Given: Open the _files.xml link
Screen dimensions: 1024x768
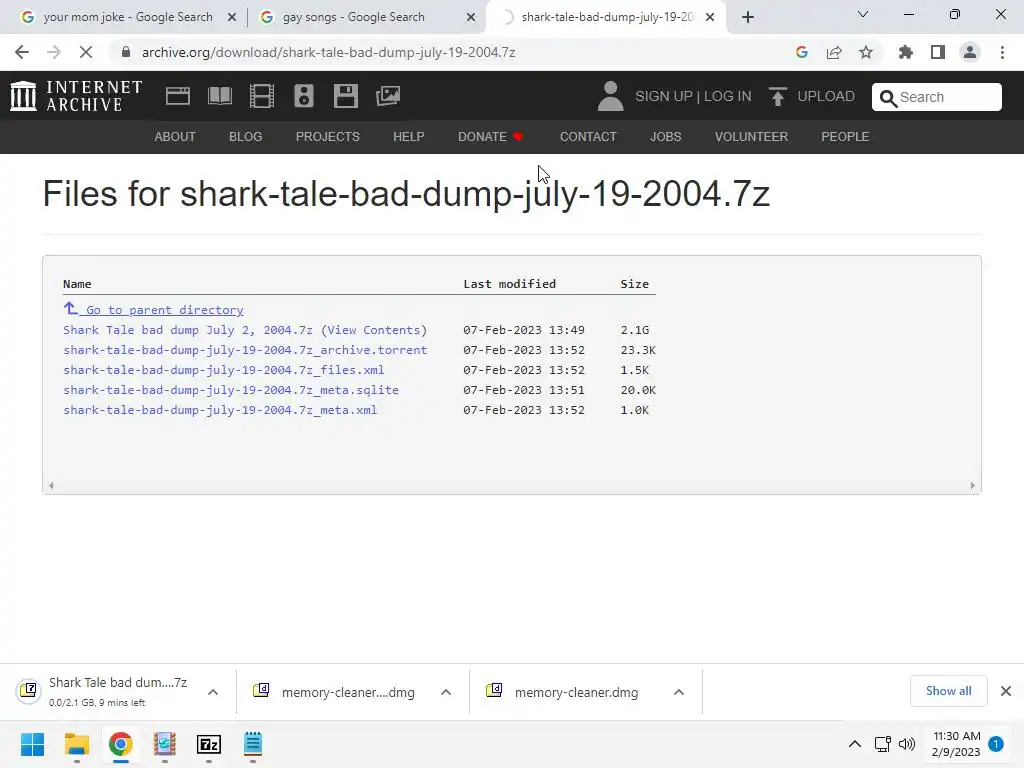Looking at the screenshot, I should point(223,370).
